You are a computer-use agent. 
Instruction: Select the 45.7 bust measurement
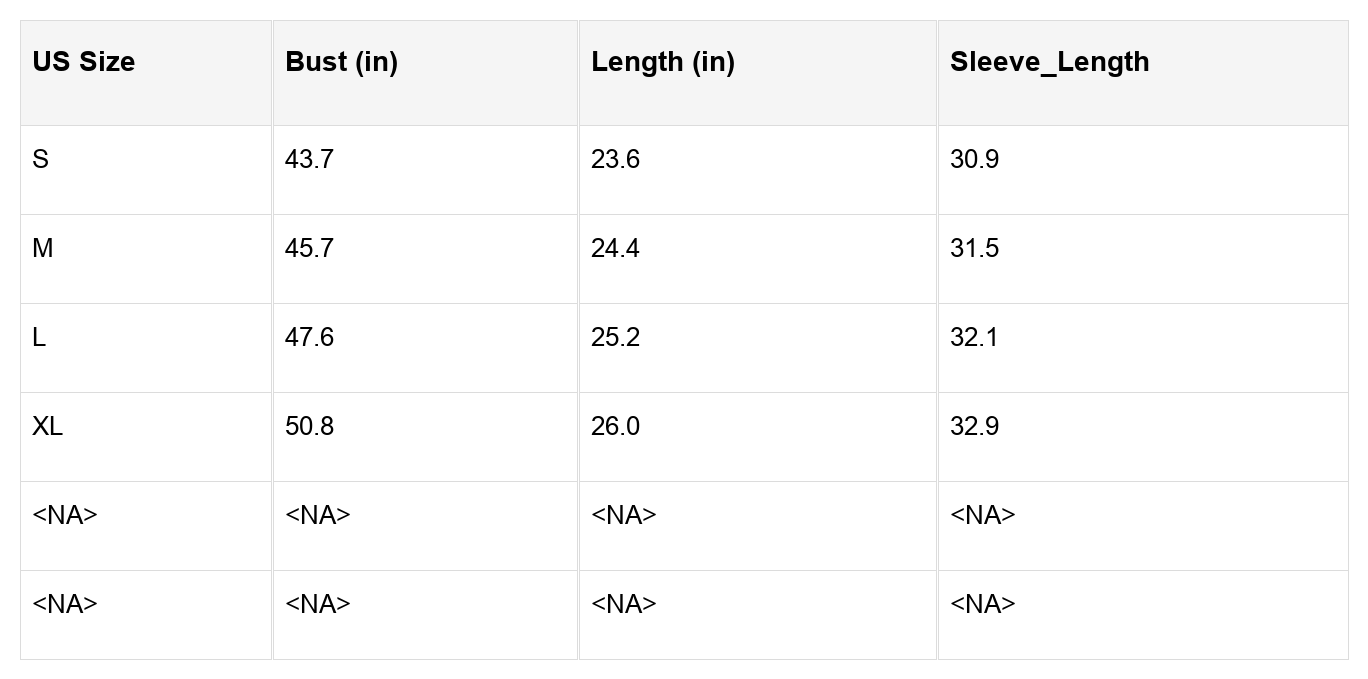309,249
